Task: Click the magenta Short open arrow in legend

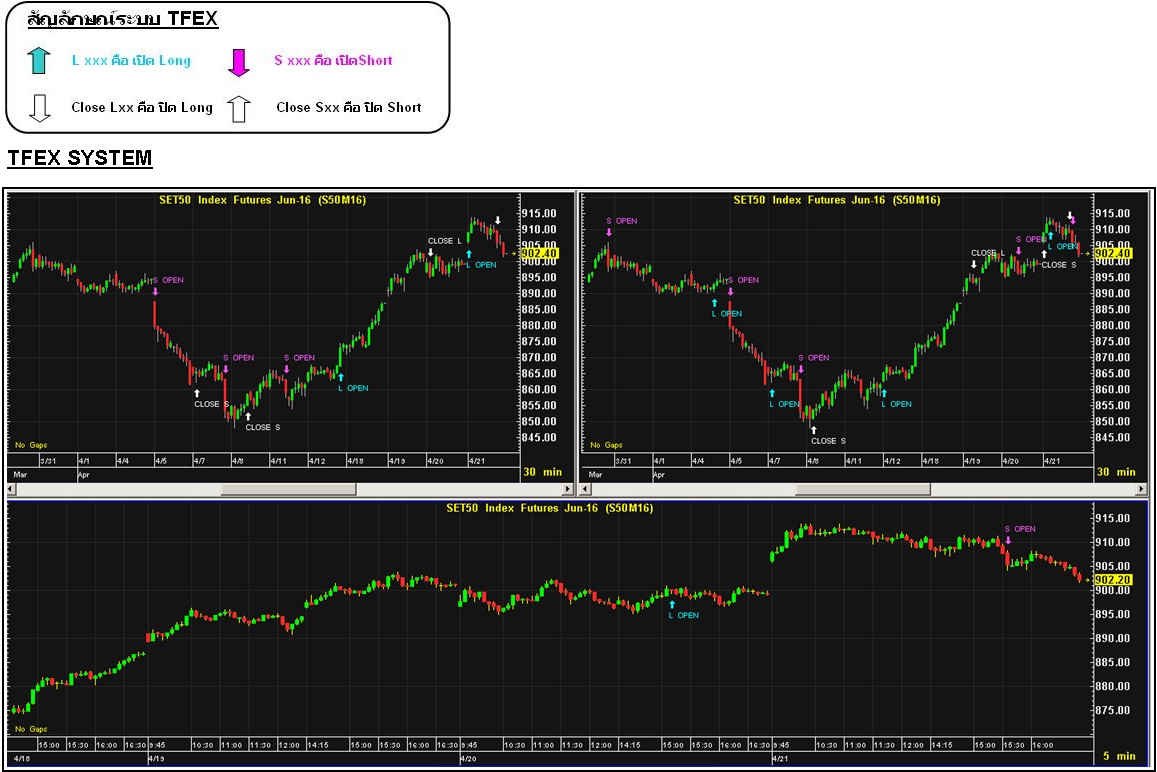Action: click(239, 63)
